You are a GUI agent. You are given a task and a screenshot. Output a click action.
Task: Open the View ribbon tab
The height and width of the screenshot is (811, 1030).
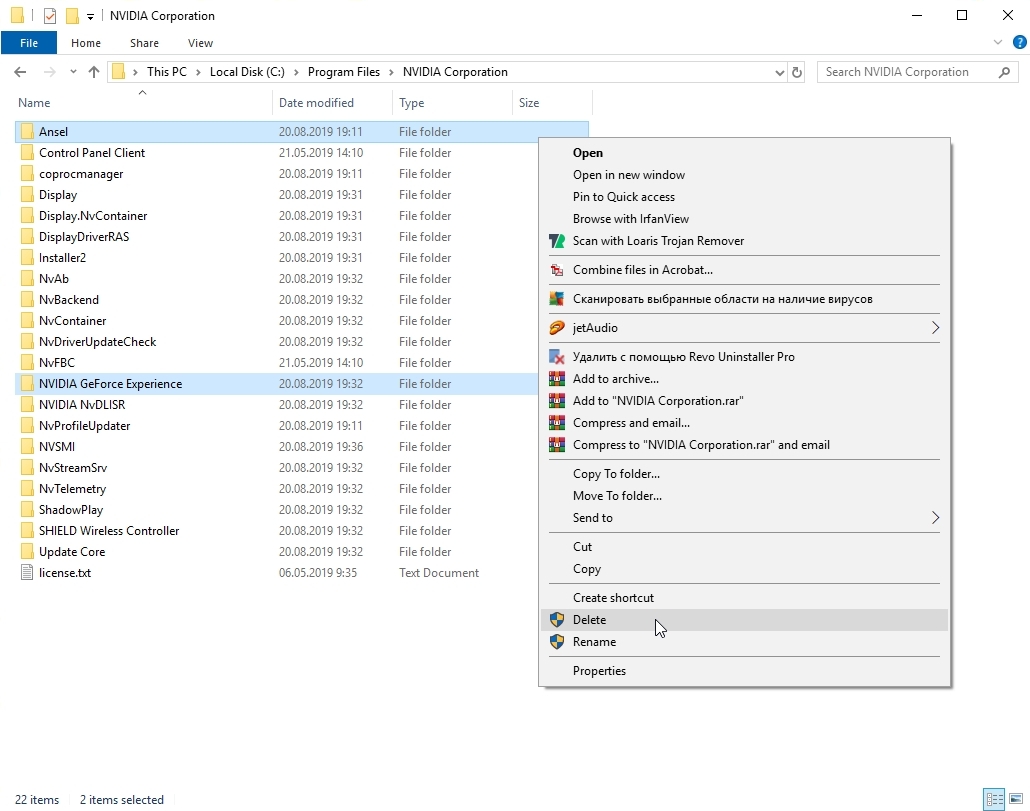[x=200, y=43]
